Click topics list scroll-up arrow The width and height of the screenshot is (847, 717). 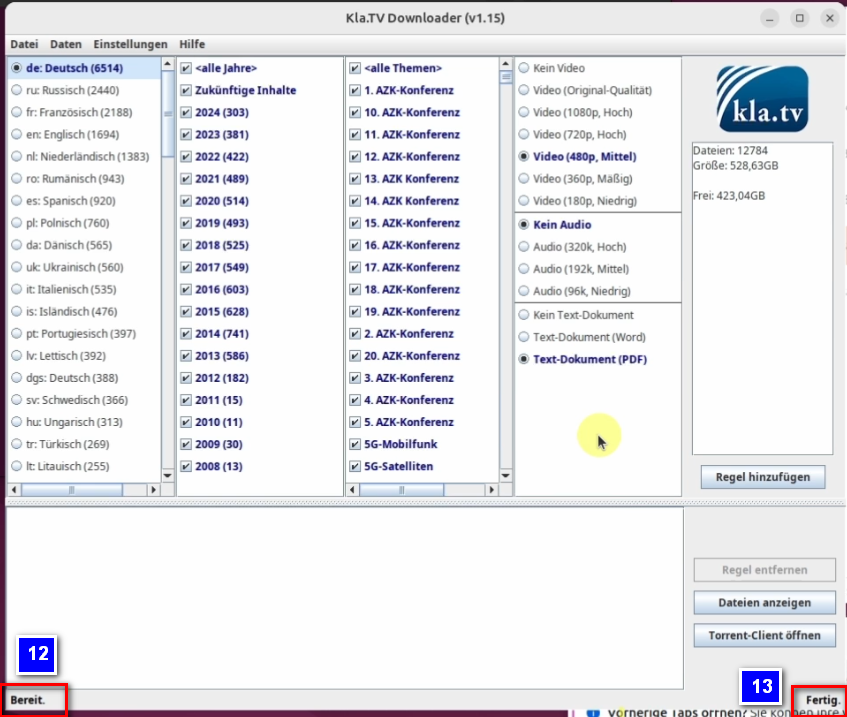506,64
